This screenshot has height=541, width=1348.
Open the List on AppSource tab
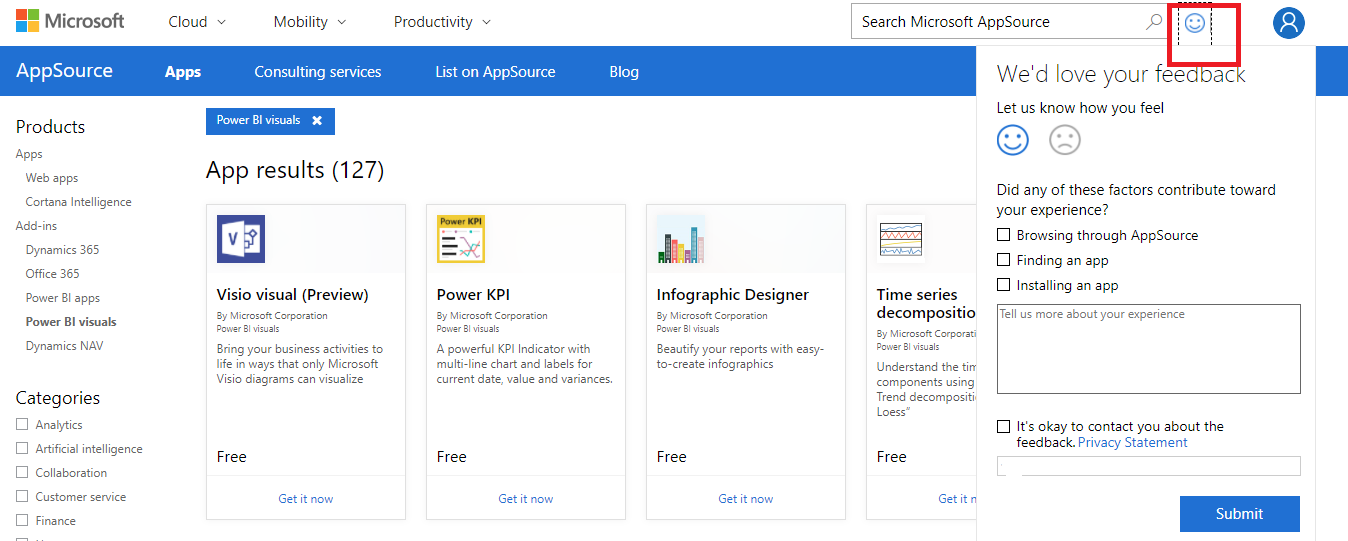coord(495,72)
